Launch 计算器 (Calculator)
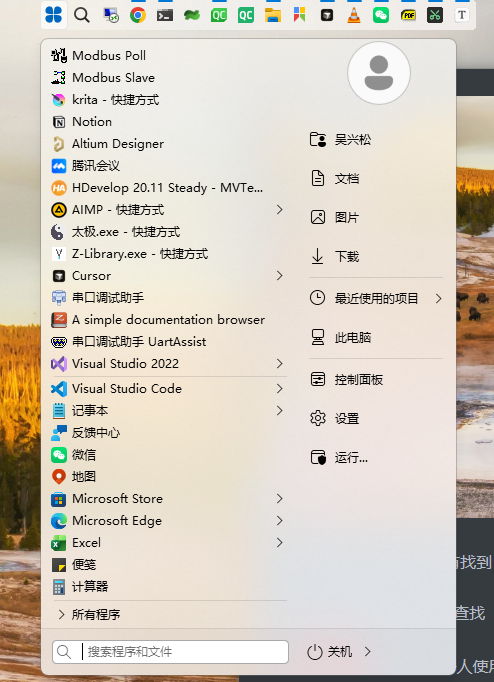This screenshot has height=682, width=494. [x=168, y=586]
